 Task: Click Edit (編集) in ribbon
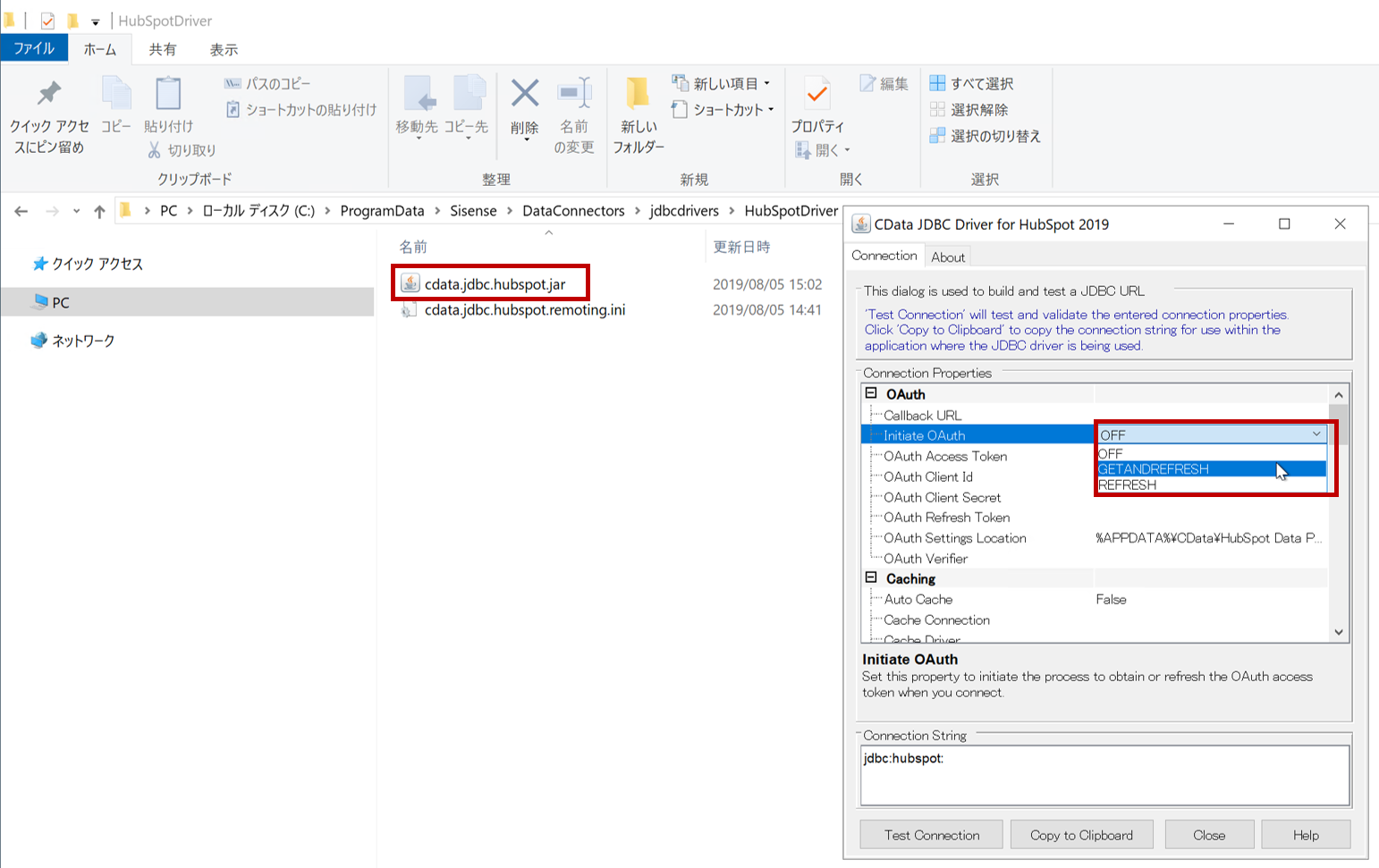click(884, 83)
